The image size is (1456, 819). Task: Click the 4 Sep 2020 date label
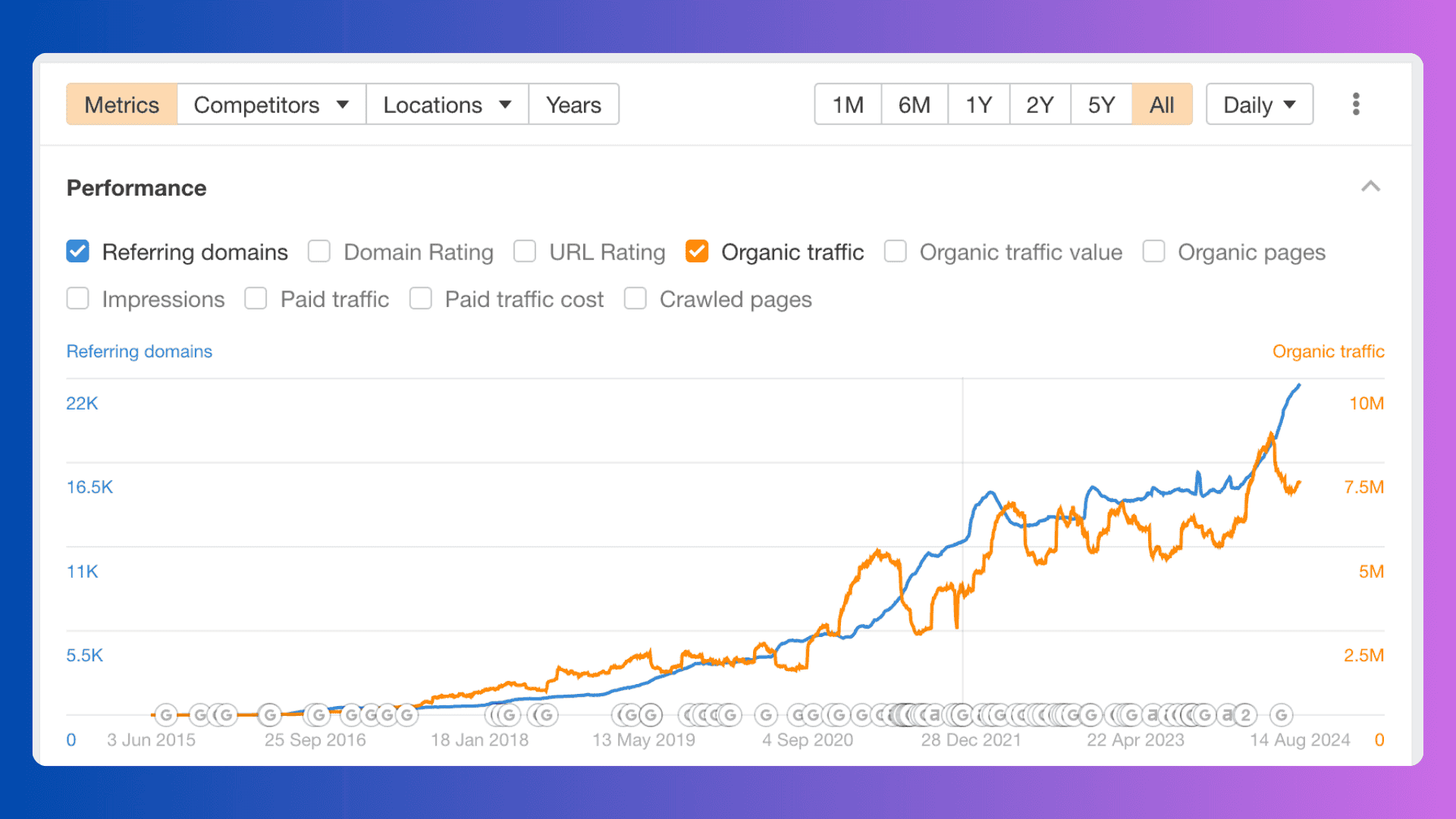point(808,740)
